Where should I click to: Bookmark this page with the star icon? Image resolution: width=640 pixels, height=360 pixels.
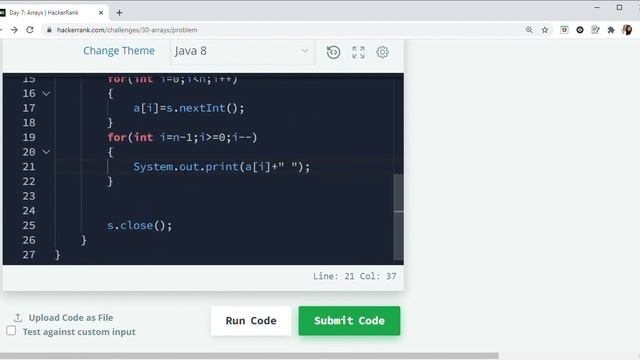coord(545,30)
